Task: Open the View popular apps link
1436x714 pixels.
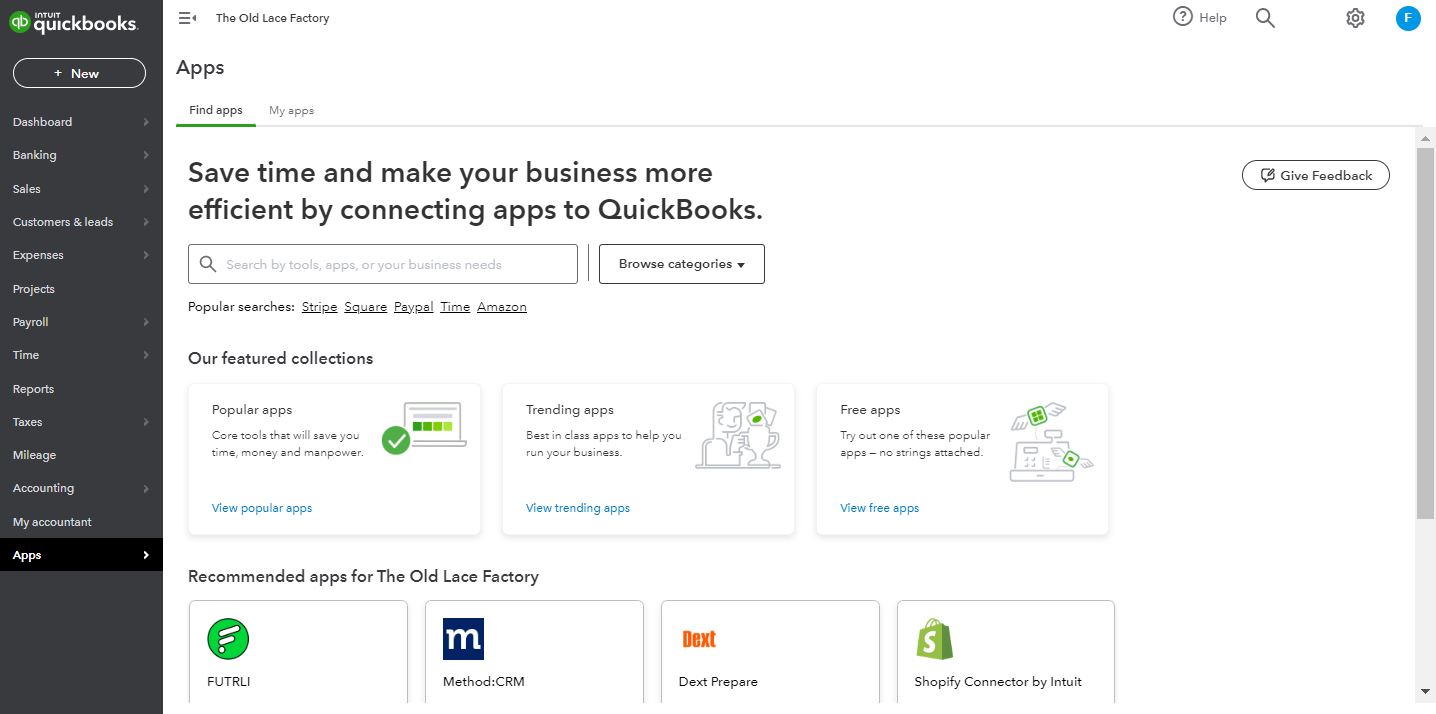Action: 262,508
